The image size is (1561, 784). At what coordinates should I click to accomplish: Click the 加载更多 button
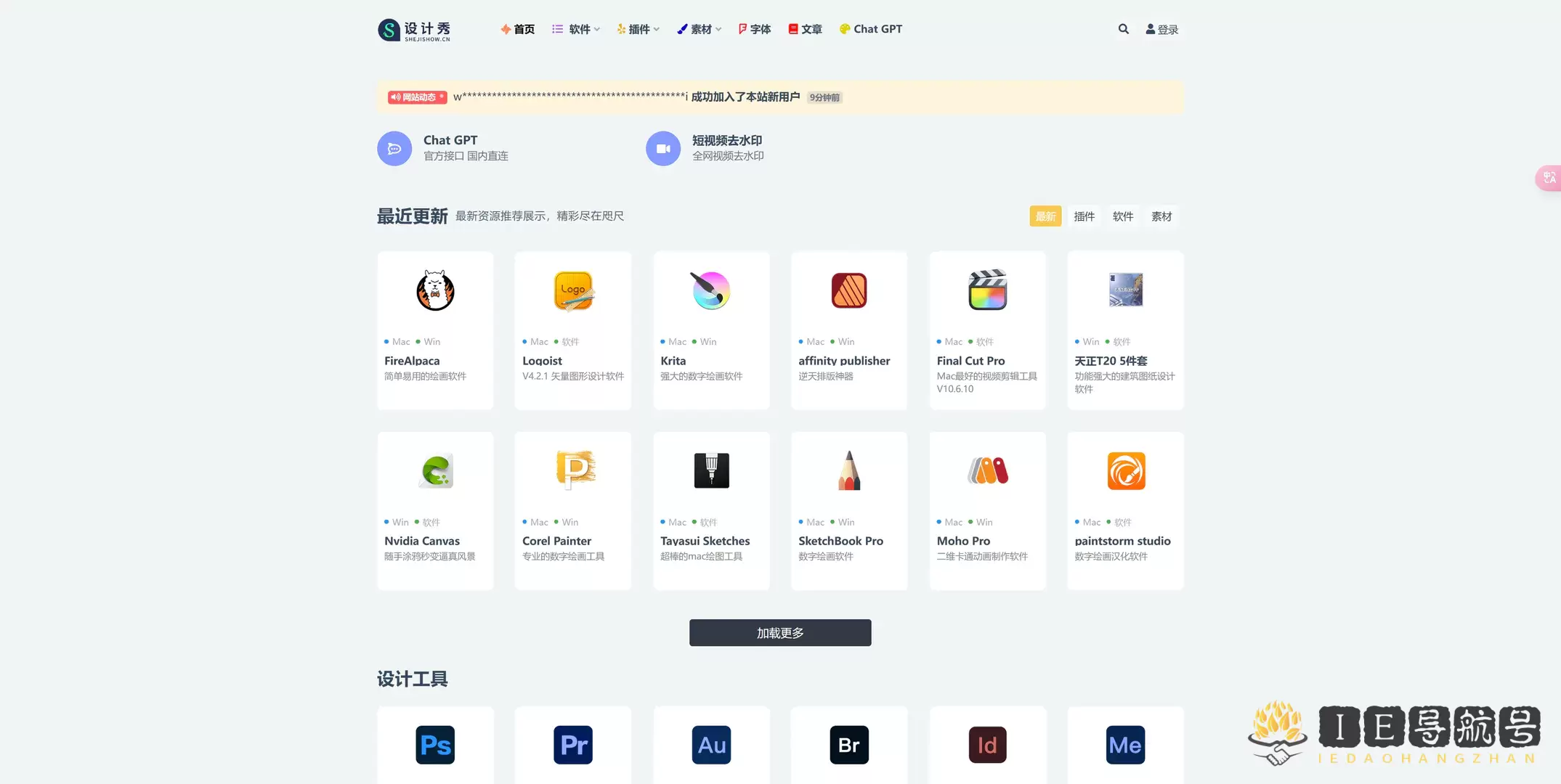779,632
